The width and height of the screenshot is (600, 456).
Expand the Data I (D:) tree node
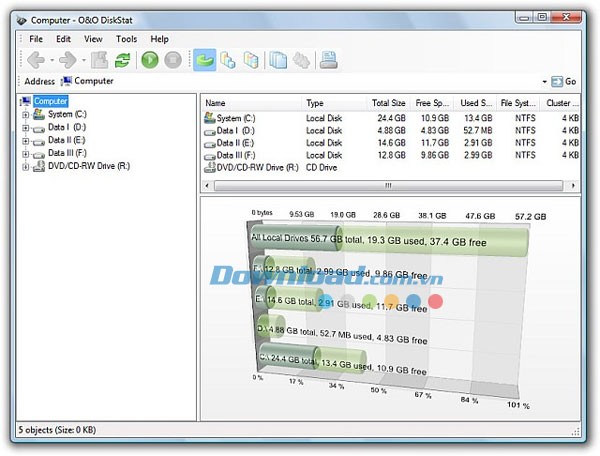(25, 128)
